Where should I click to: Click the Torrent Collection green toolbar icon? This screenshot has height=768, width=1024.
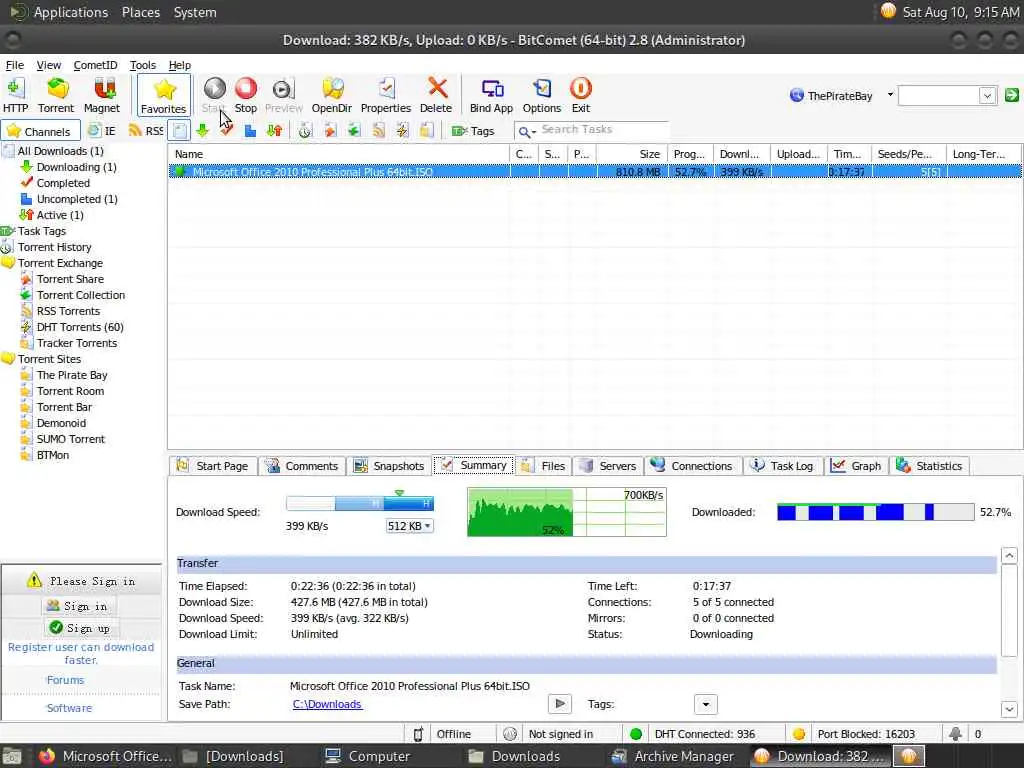tap(354, 131)
